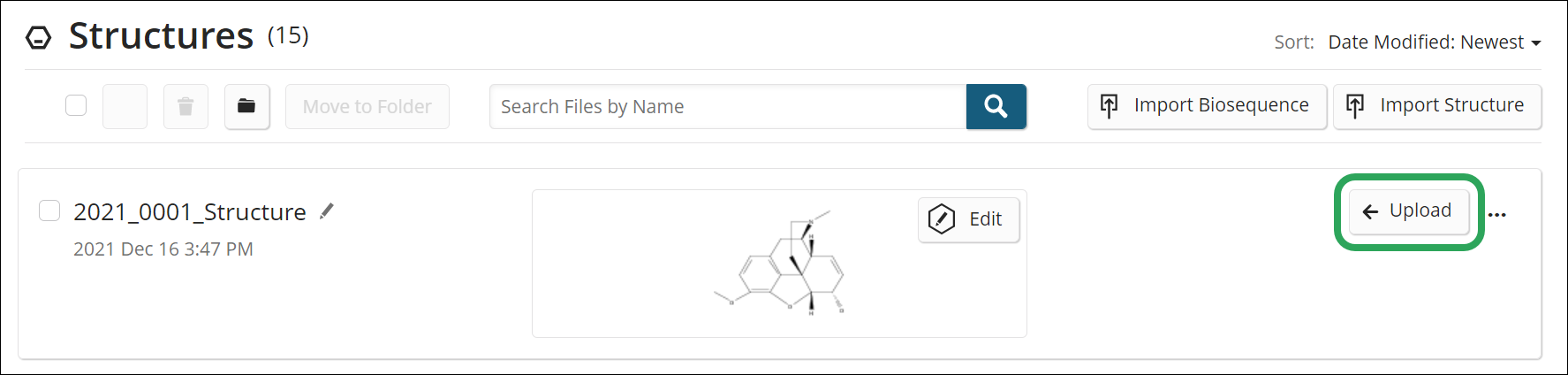Screen dimensions: 1568x375
Task: Click the Structures page heading
Action: click(161, 36)
